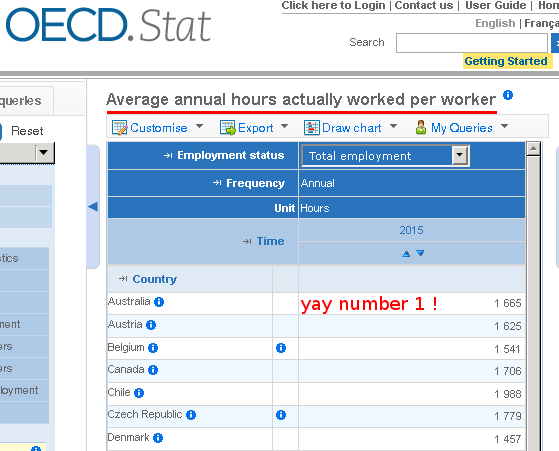Open the info icon next to Australia
This screenshot has height=451, width=559.
159,302
